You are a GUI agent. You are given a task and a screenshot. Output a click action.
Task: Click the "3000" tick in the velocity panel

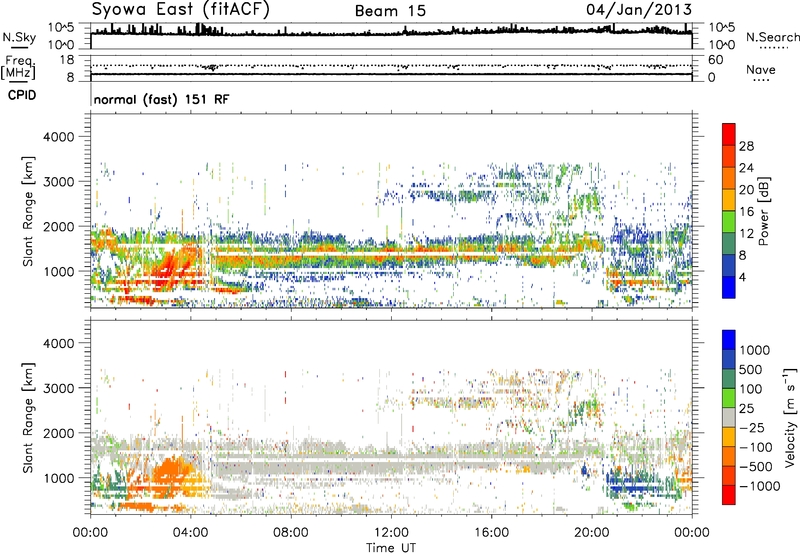(x=58, y=388)
